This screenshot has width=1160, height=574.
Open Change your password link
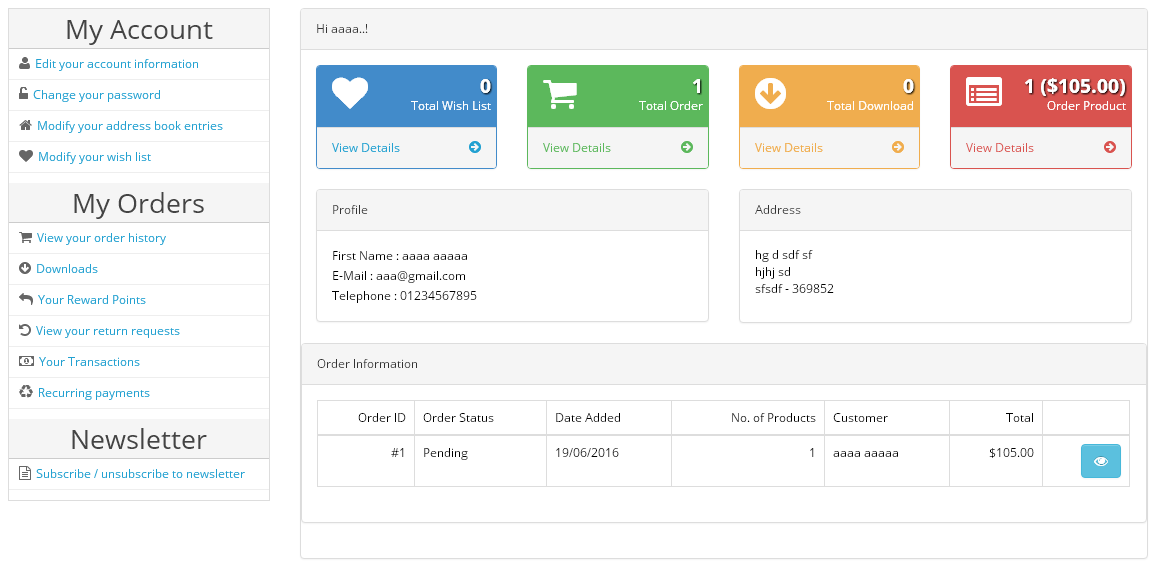click(x=97, y=95)
